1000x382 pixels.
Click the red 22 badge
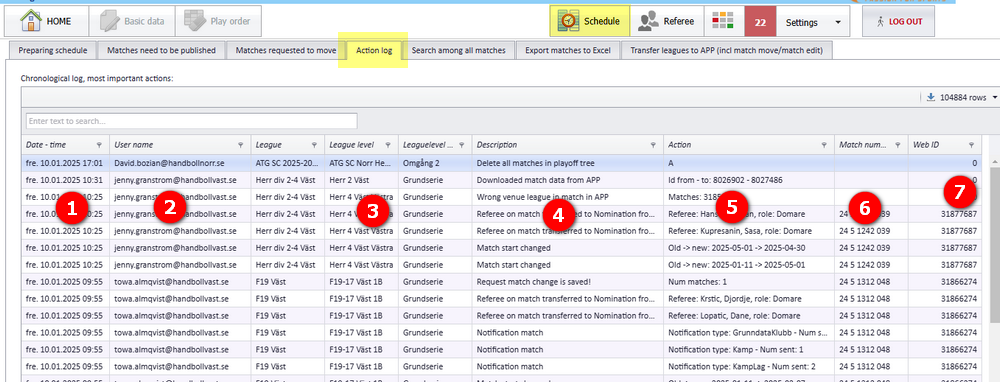760,22
